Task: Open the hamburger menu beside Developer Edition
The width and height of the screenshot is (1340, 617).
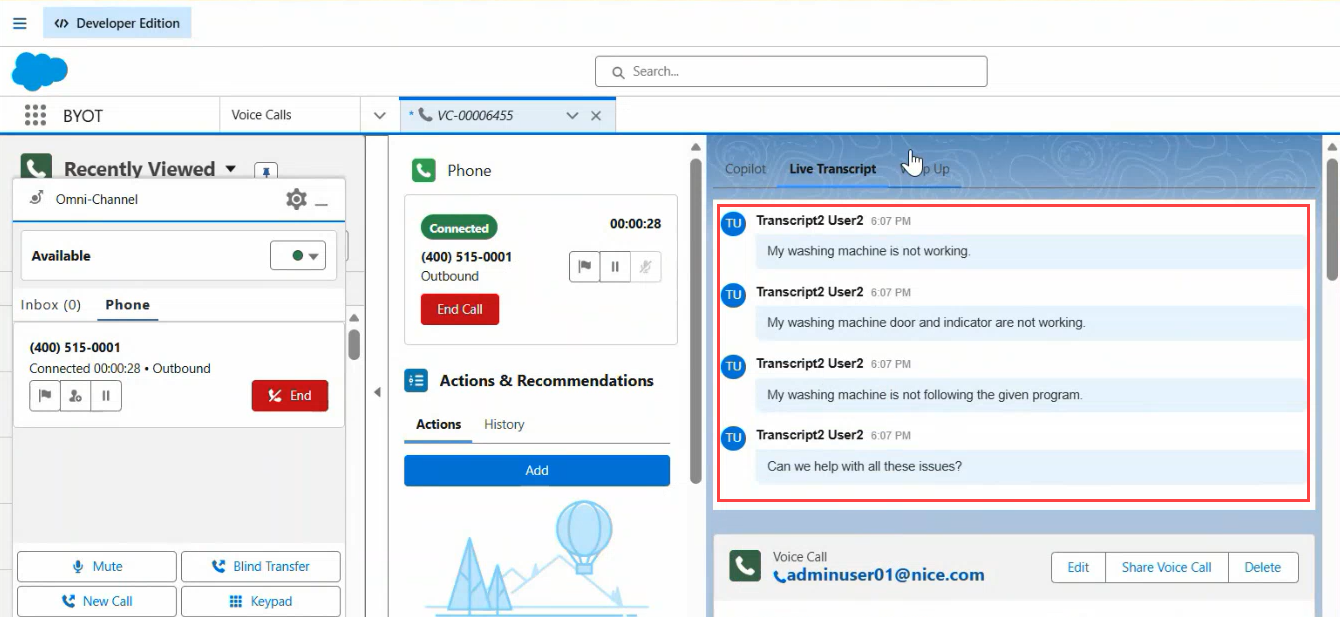Action: [x=20, y=23]
